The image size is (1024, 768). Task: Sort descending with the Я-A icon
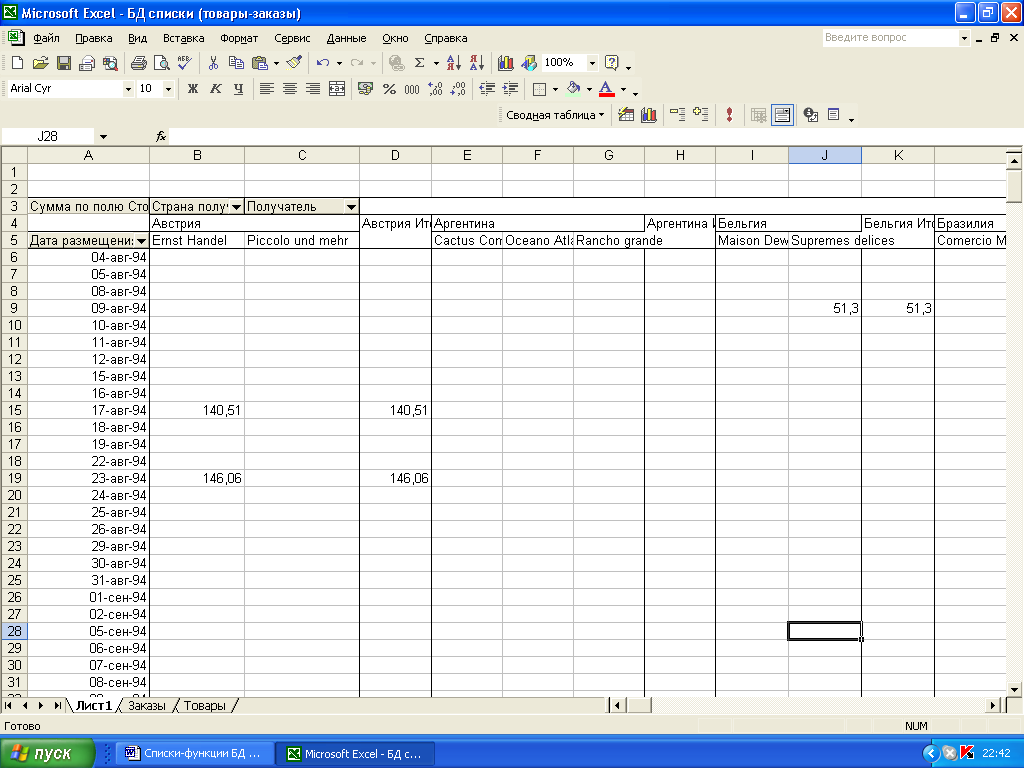(x=477, y=63)
